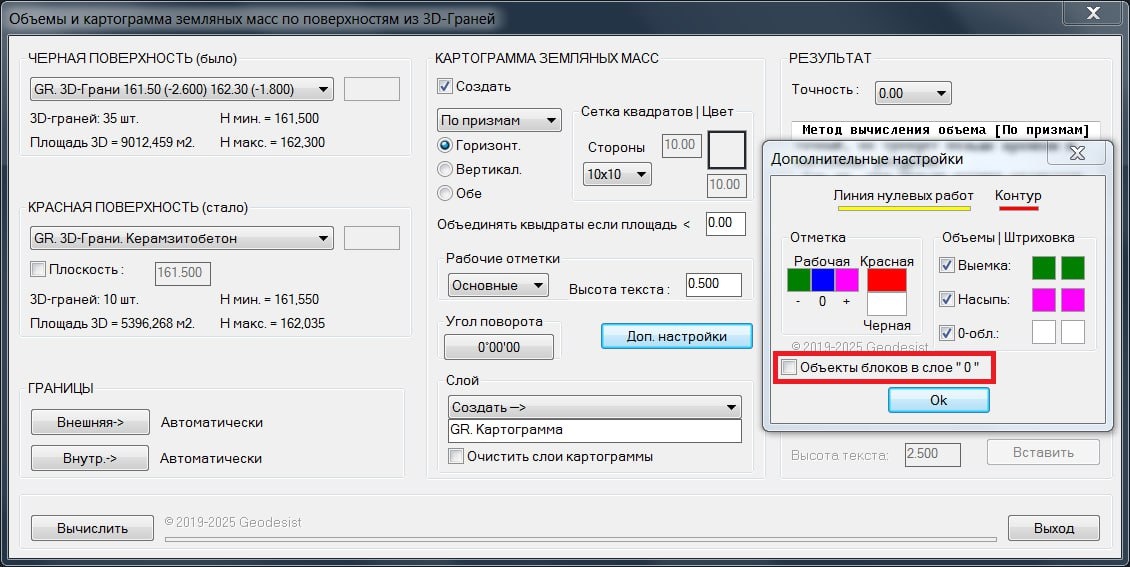Click the green negative working mark swatch
Image resolution: width=1130 pixels, height=567 pixels.
click(x=798, y=280)
